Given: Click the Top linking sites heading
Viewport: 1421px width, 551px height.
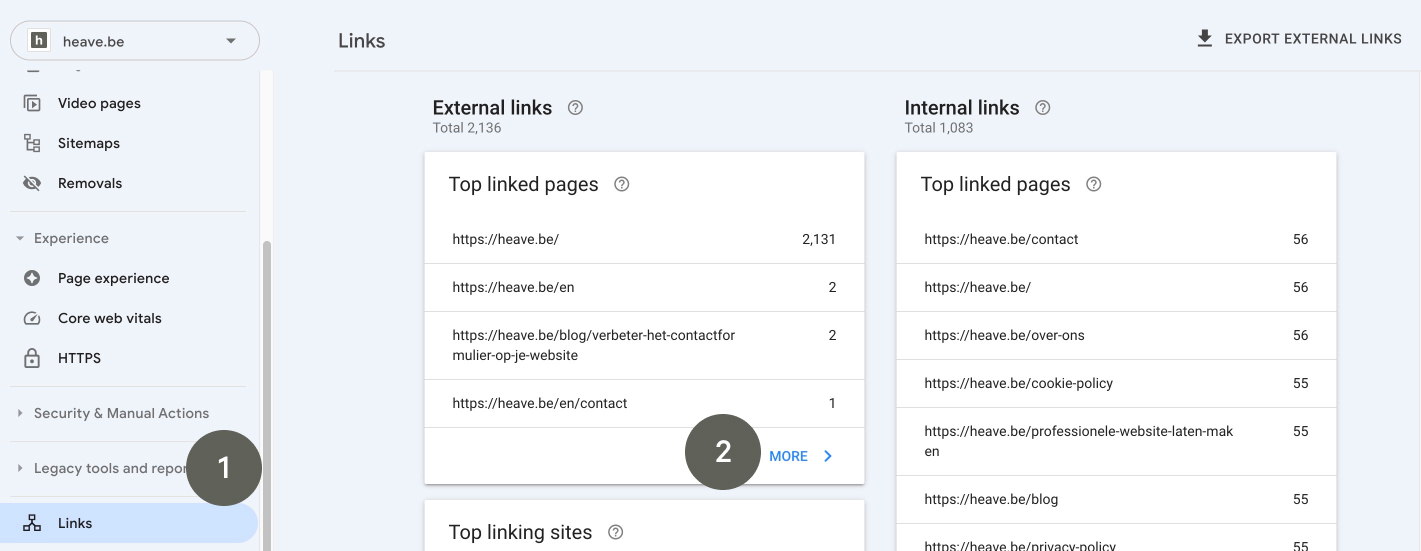Looking at the screenshot, I should [520, 532].
